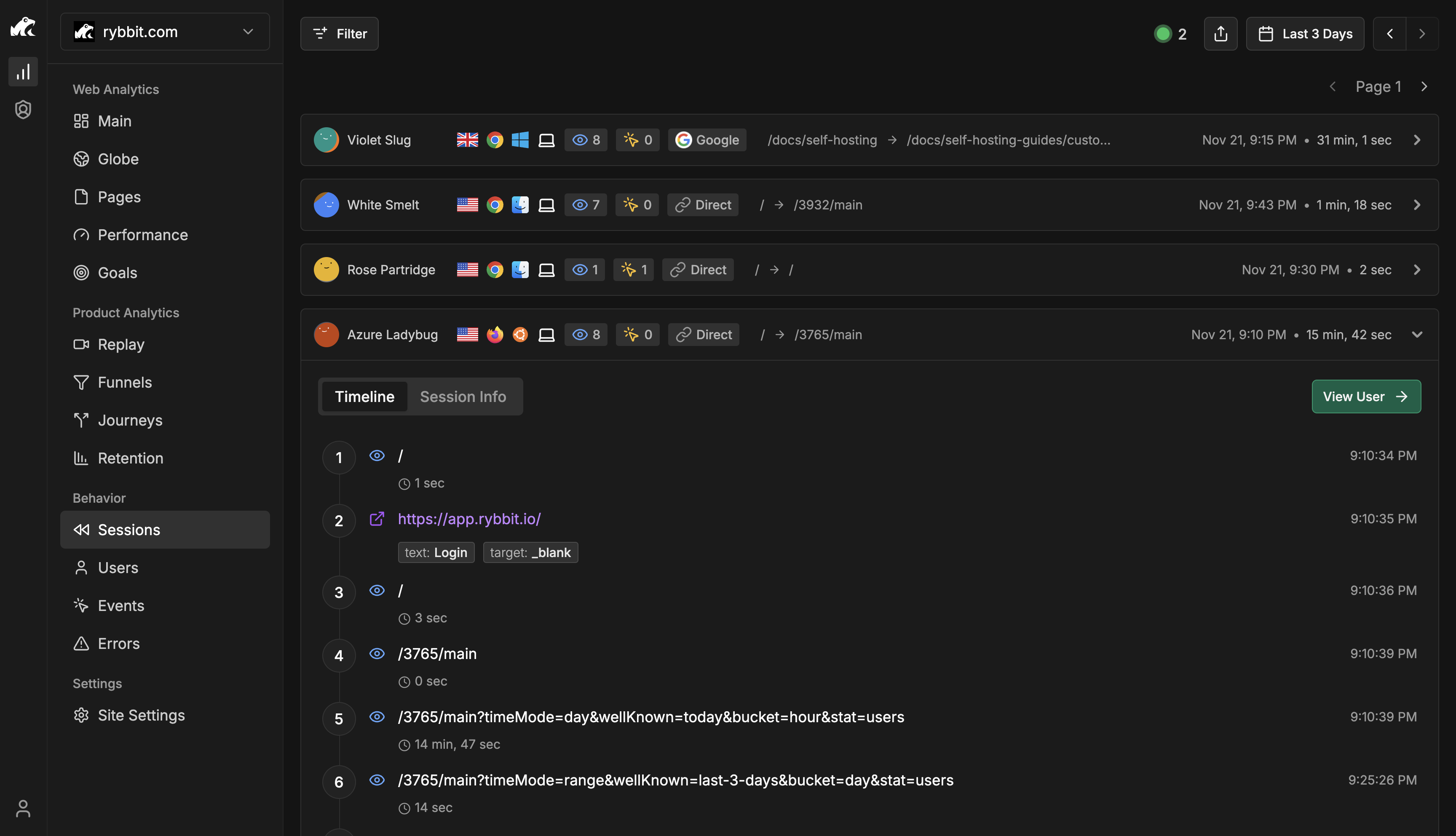
Task: Click the Filter button
Action: (339, 34)
